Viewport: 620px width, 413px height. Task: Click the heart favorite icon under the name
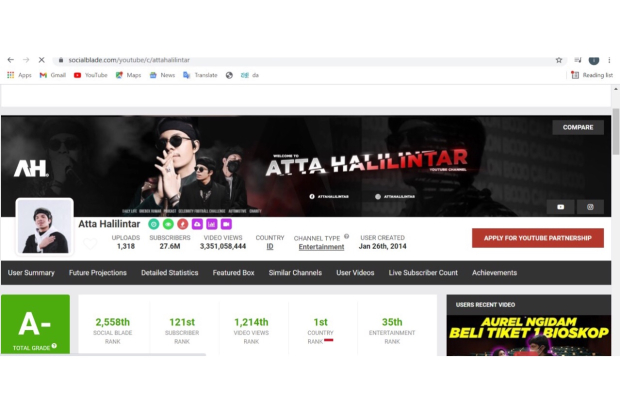click(90, 245)
